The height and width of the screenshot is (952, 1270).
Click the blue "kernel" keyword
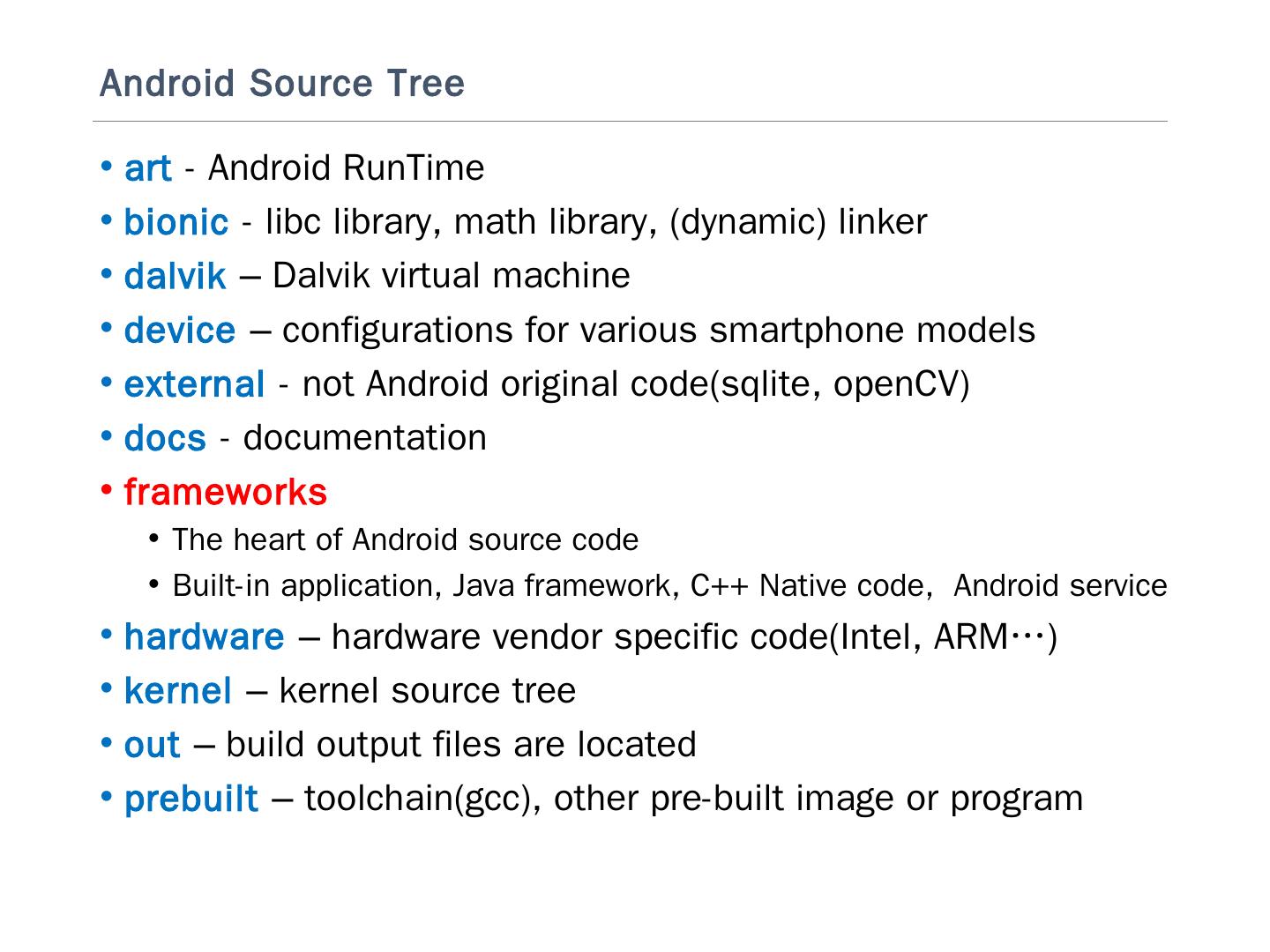(178, 691)
